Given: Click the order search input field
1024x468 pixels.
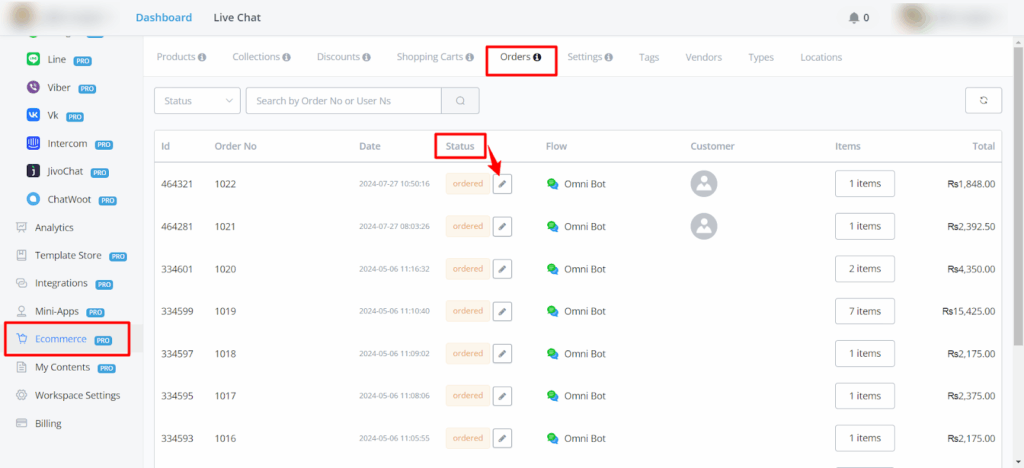Looking at the screenshot, I should (x=343, y=101).
